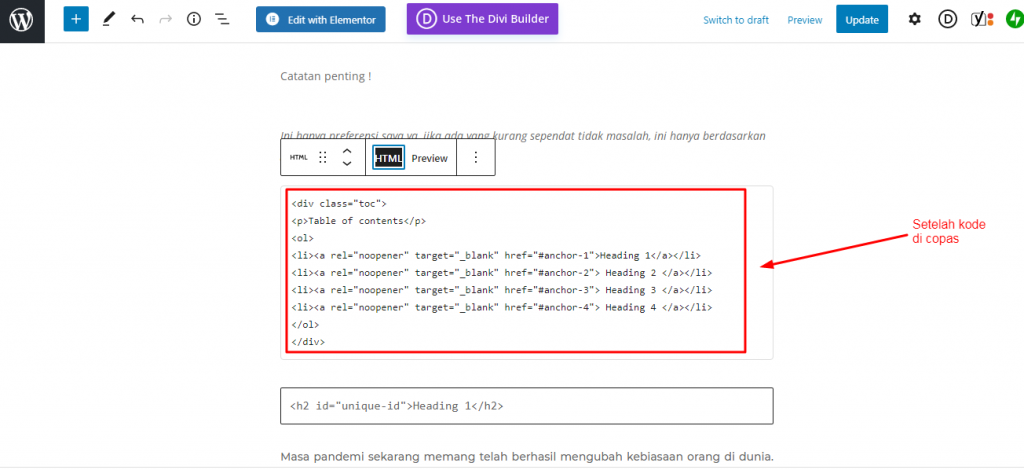Open the block options three-dot menu
This screenshot has height=470, width=1024.
point(476,157)
